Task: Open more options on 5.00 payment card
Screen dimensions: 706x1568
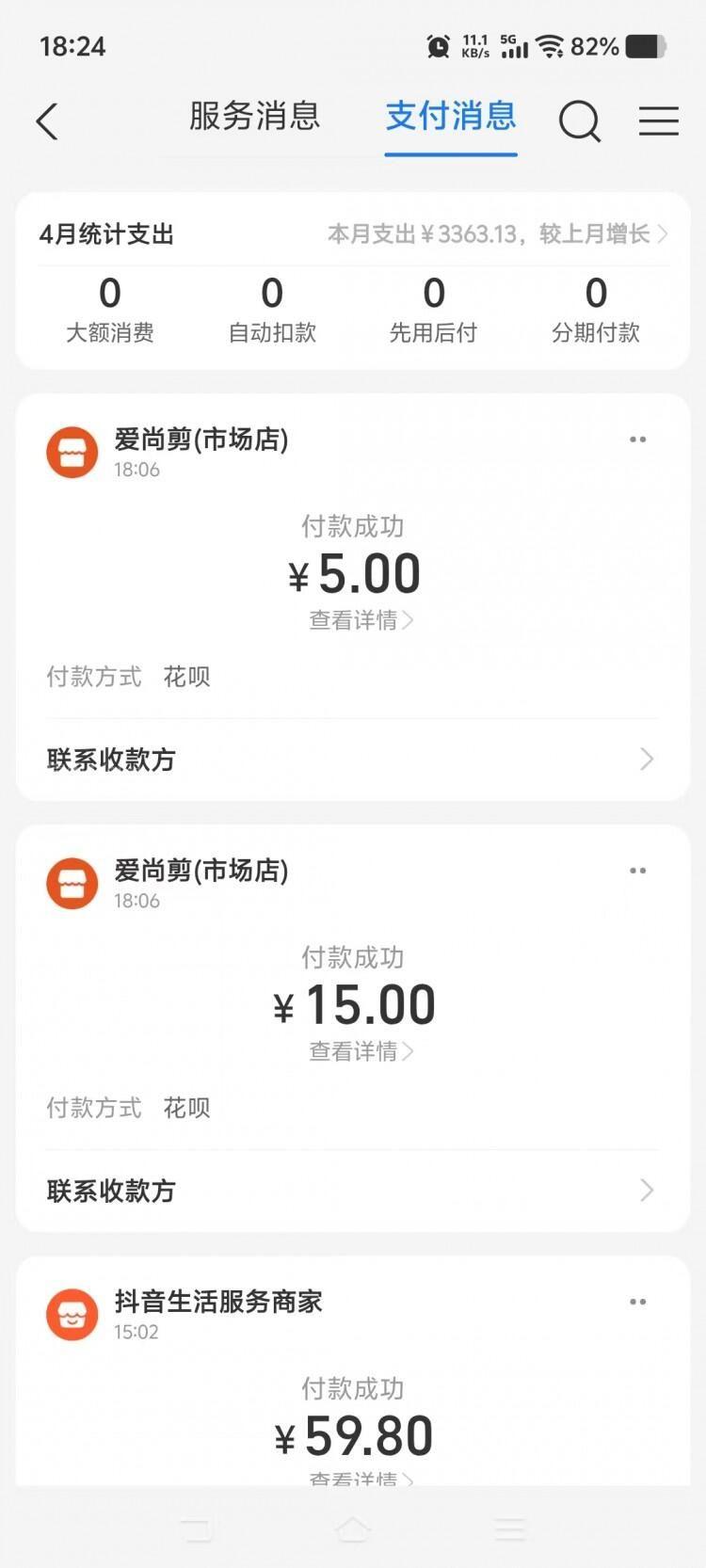Action: coord(637,440)
